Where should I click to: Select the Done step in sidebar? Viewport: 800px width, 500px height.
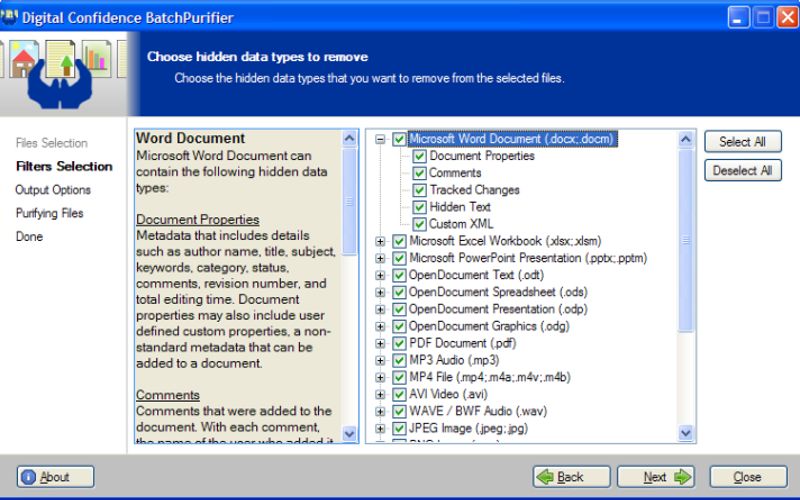click(29, 237)
